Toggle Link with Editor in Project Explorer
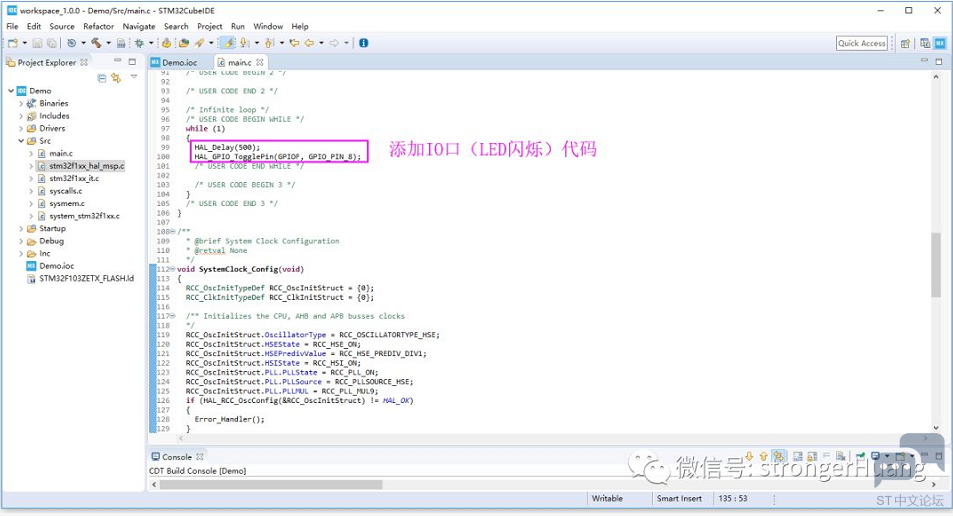The image size is (953, 516). [x=115, y=78]
